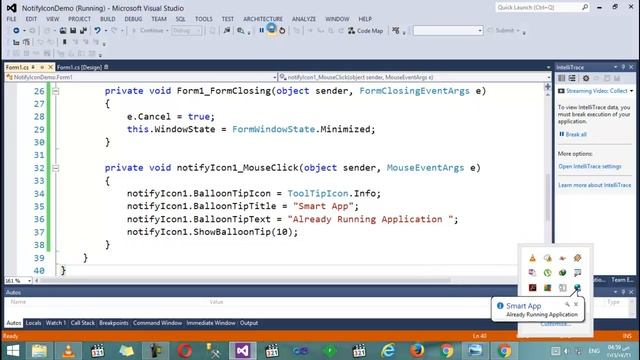
Task: Open the TOOLS menu
Action: [203, 19]
